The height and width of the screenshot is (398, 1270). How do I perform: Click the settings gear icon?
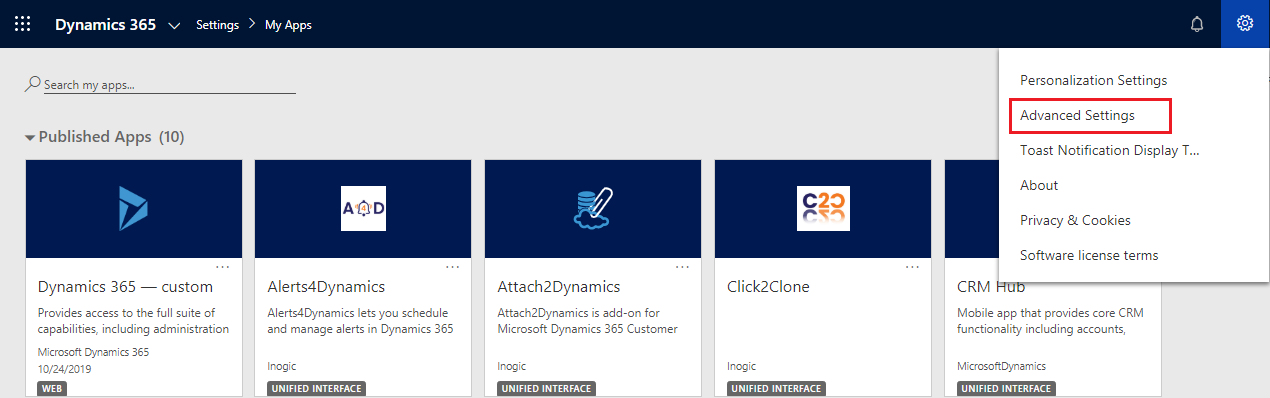pos(1245,24)
